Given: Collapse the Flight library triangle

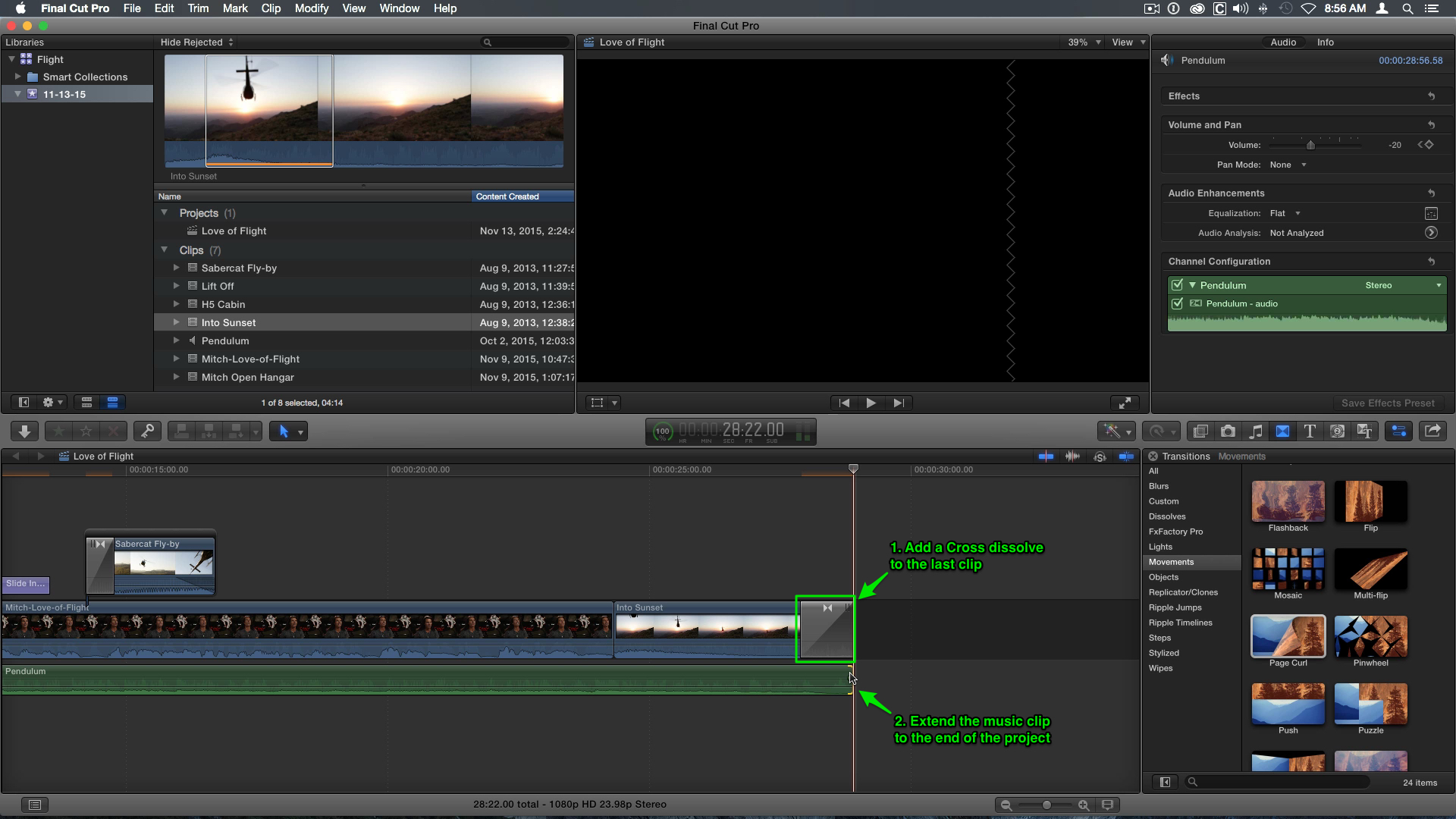Looking at the screenshot, I should [x=11, y=59].
